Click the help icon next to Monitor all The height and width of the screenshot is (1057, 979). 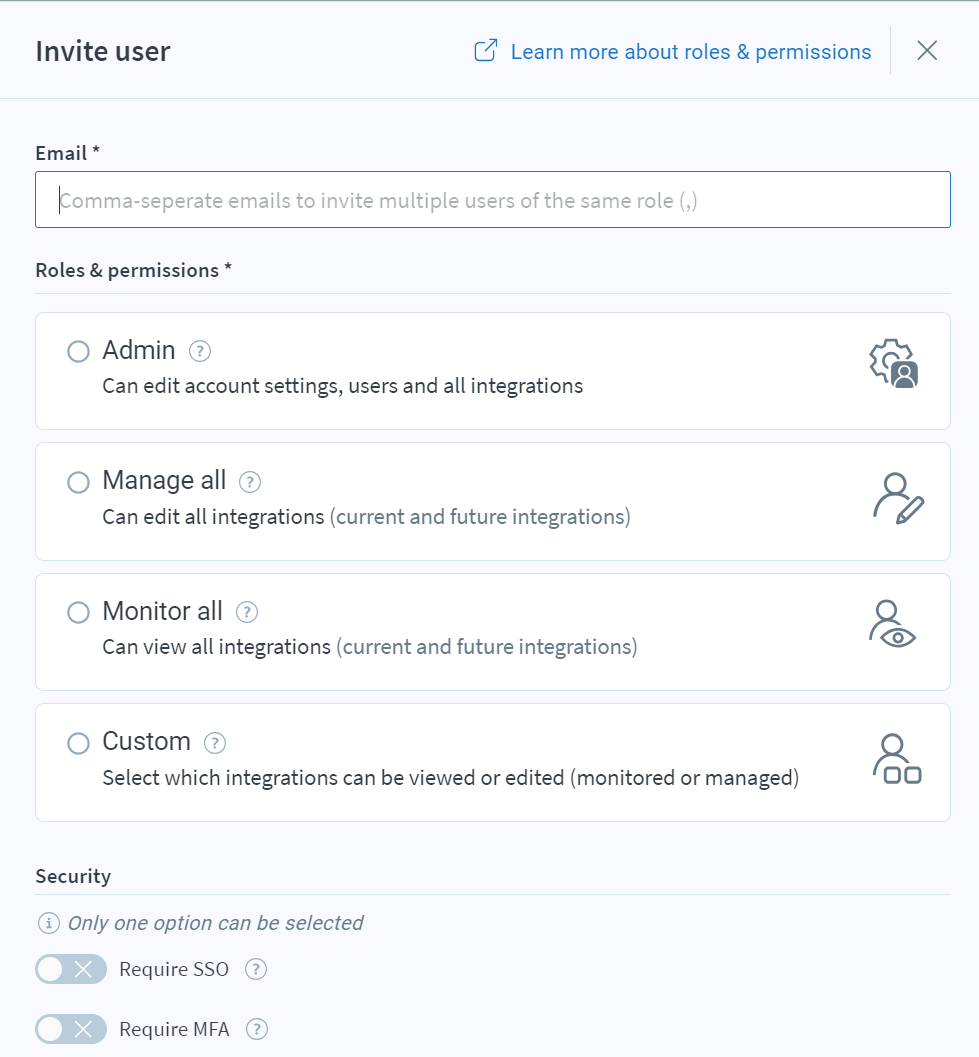[x=247, y=612]
